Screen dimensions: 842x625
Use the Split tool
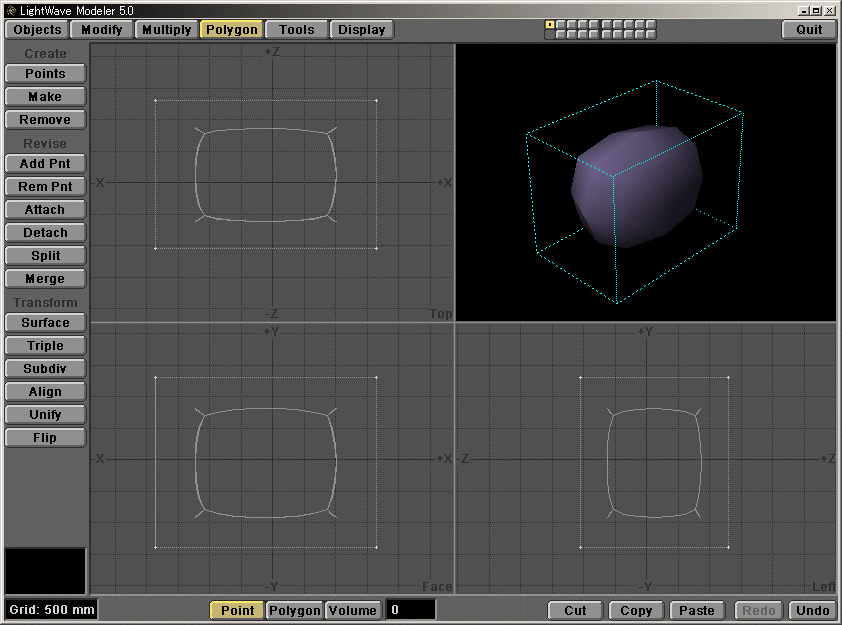pyautogui.click(x=44, y=255)
